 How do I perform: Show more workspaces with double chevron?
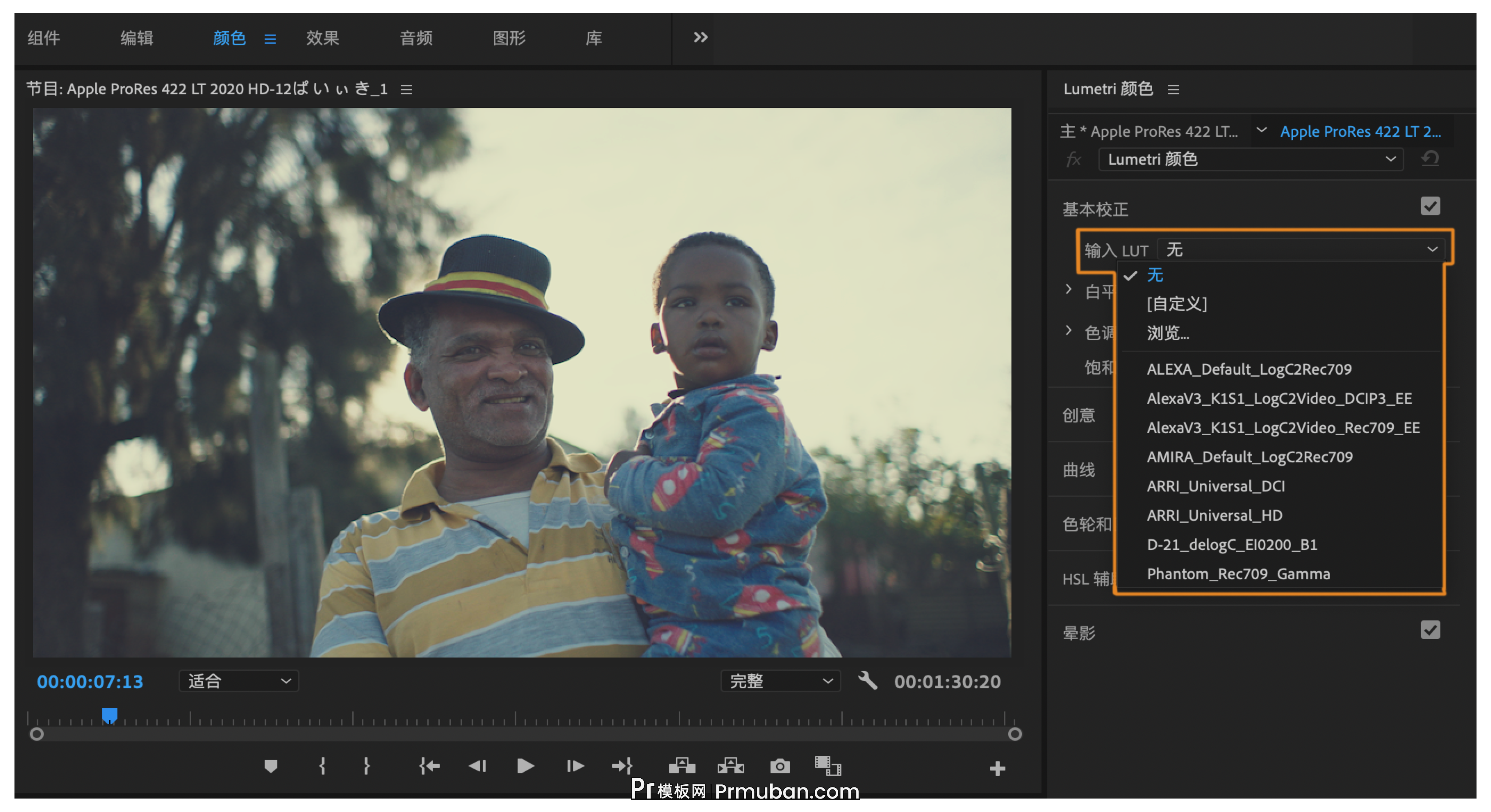tap(700, 38)
